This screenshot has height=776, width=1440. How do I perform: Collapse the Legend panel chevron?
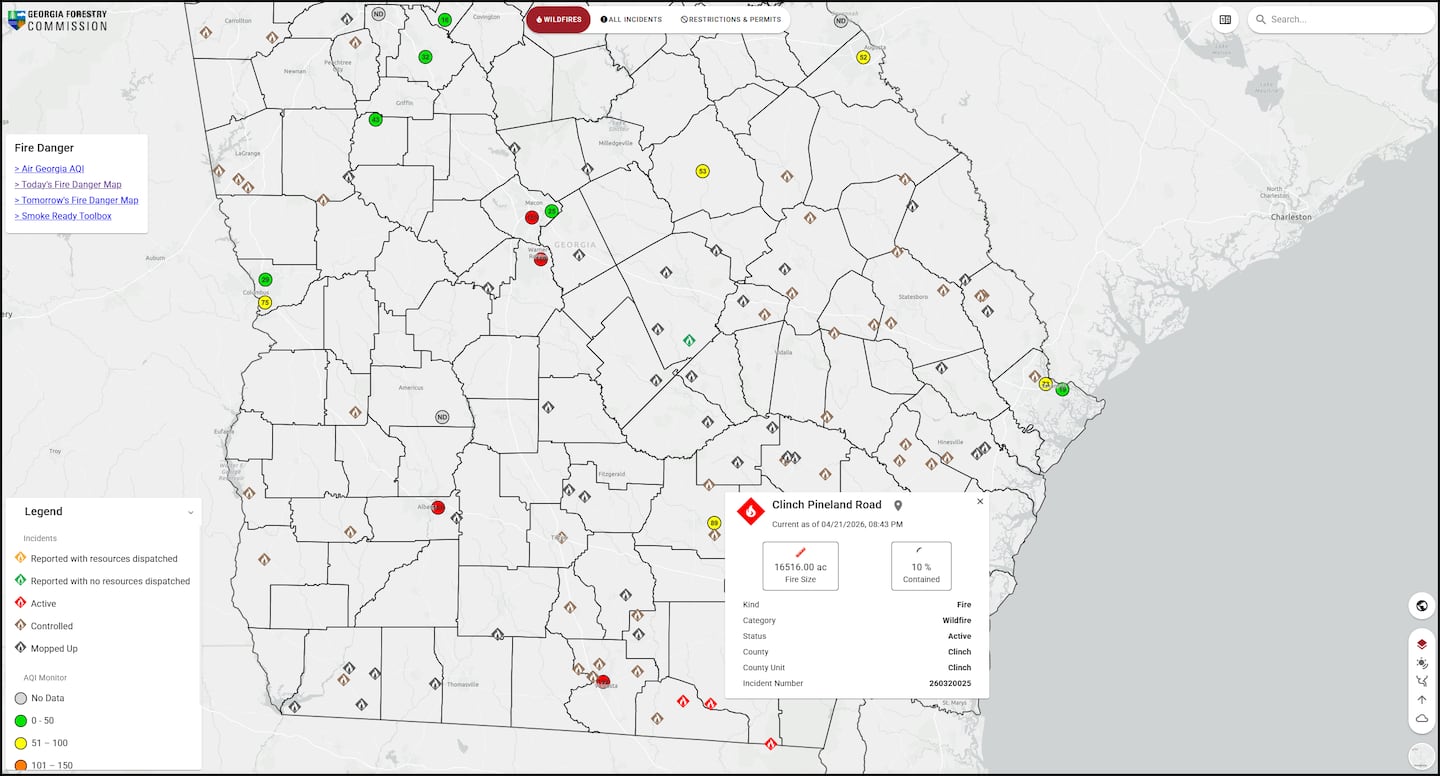pos(191,512)
